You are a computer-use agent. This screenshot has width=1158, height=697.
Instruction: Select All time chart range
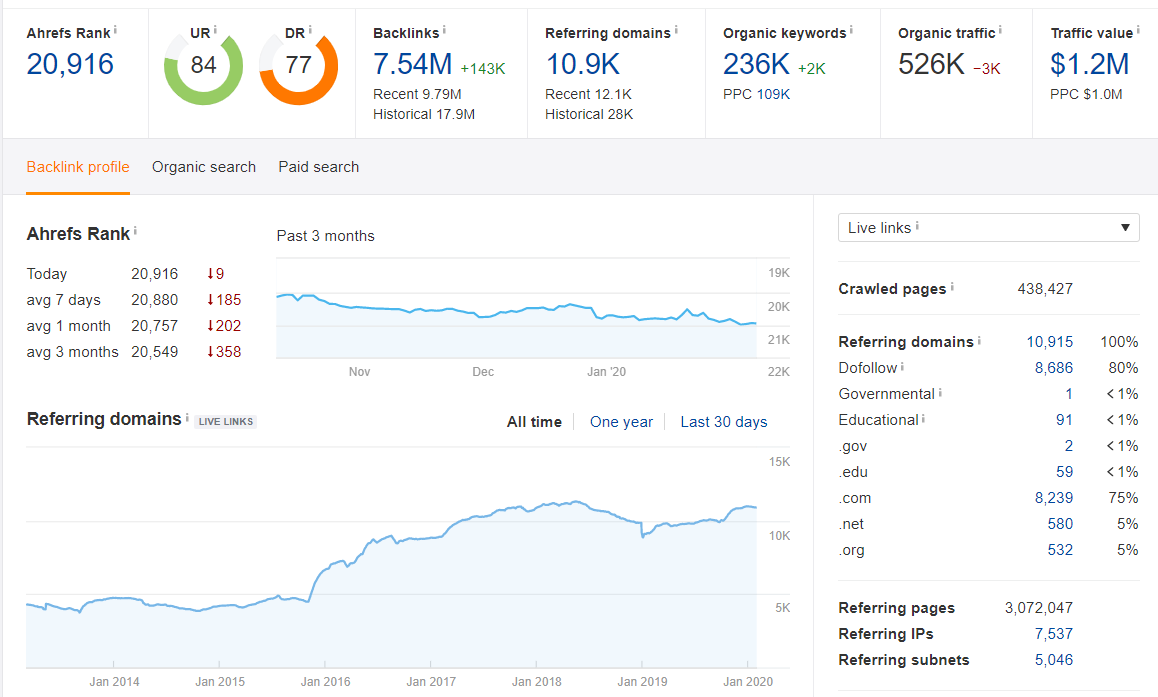pos(534,422)
